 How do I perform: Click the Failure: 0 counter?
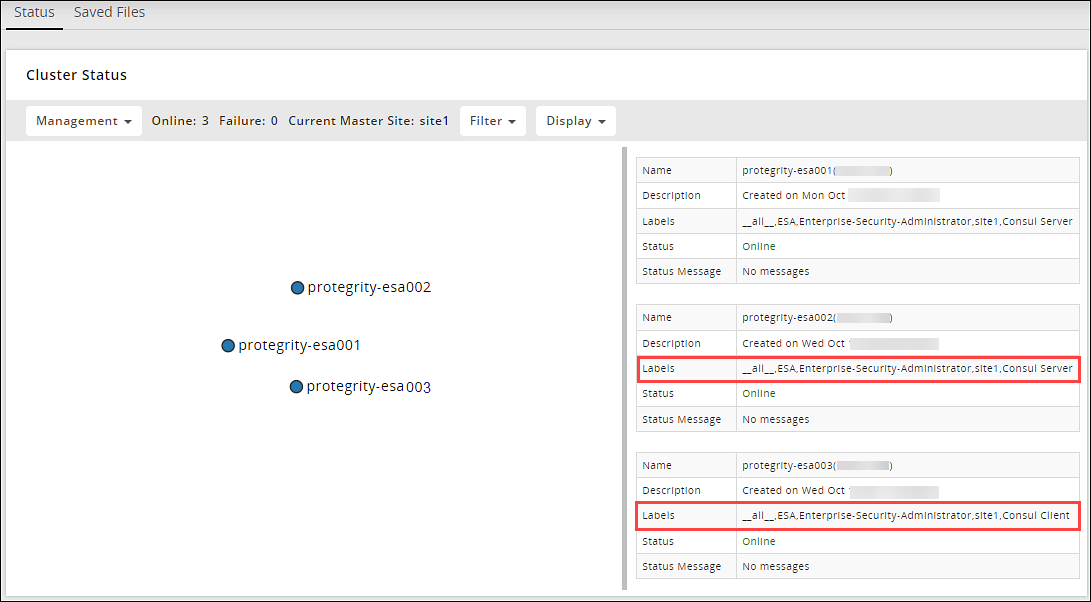pyautogui.click(x=248, y=120)
